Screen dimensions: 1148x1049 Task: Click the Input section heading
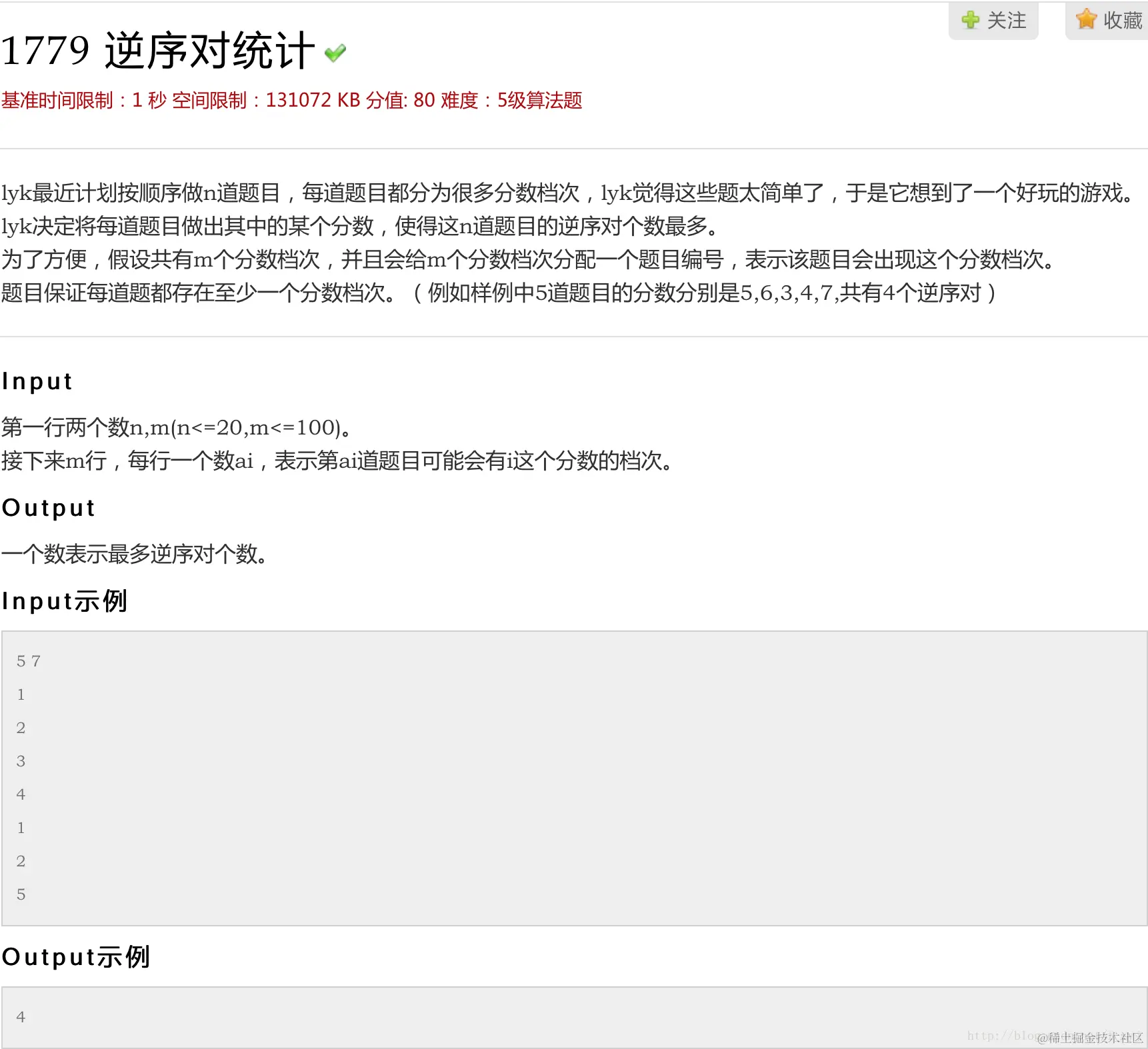[x=37, y=381]
